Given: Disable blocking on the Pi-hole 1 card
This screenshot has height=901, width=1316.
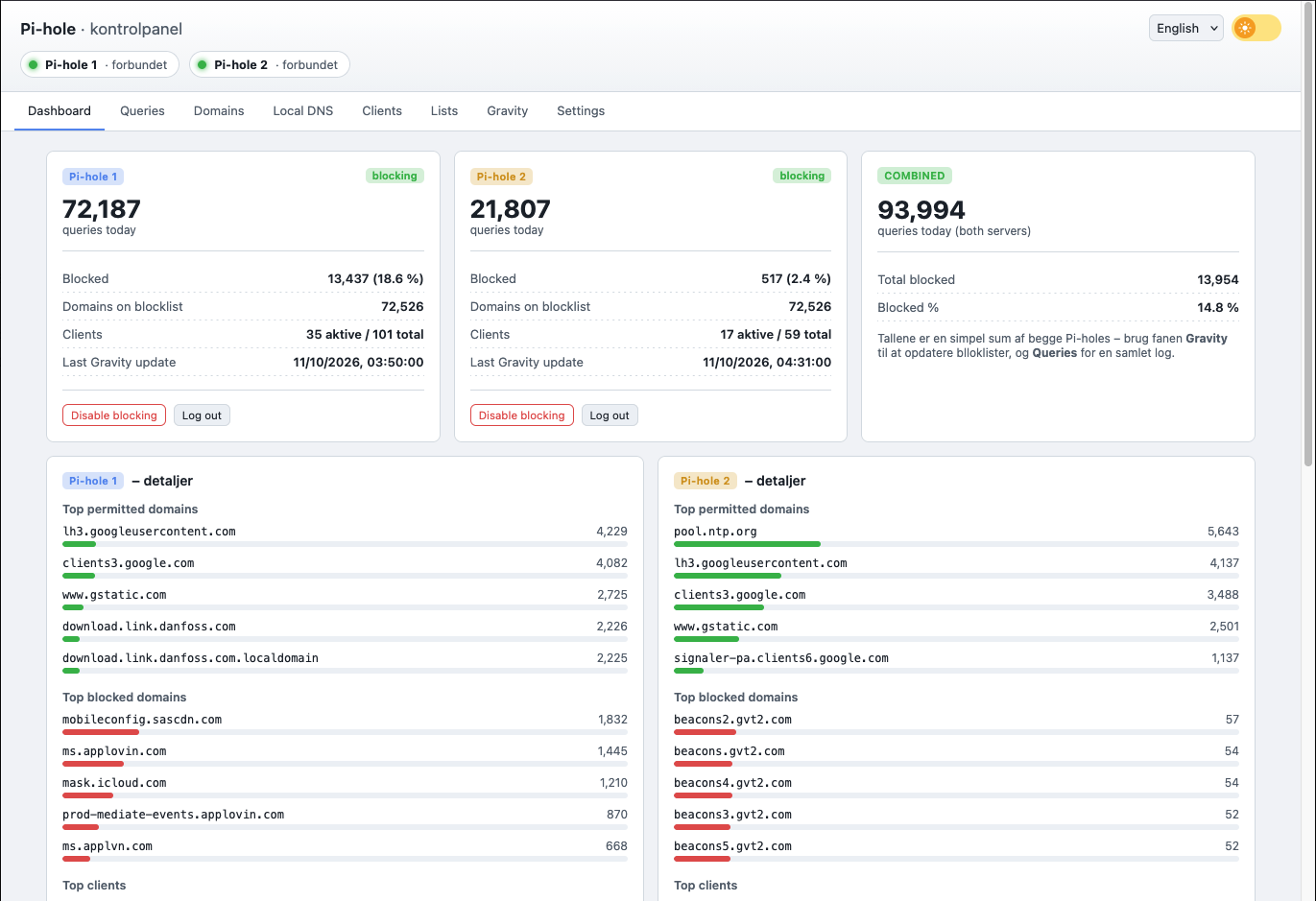Looking at the screenshot, I should coord(114,415).
